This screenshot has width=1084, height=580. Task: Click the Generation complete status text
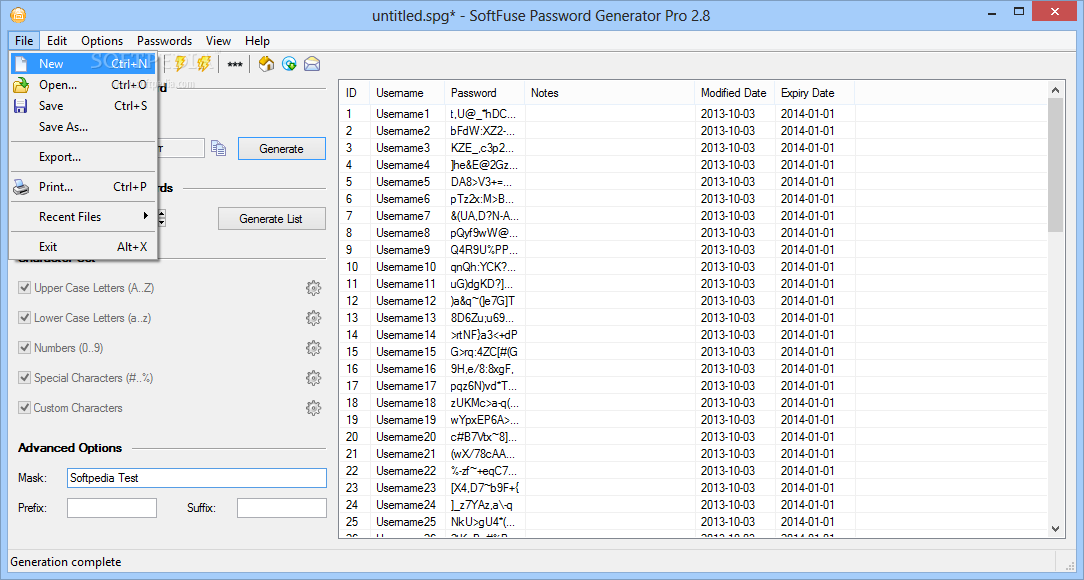pos(66,562)
